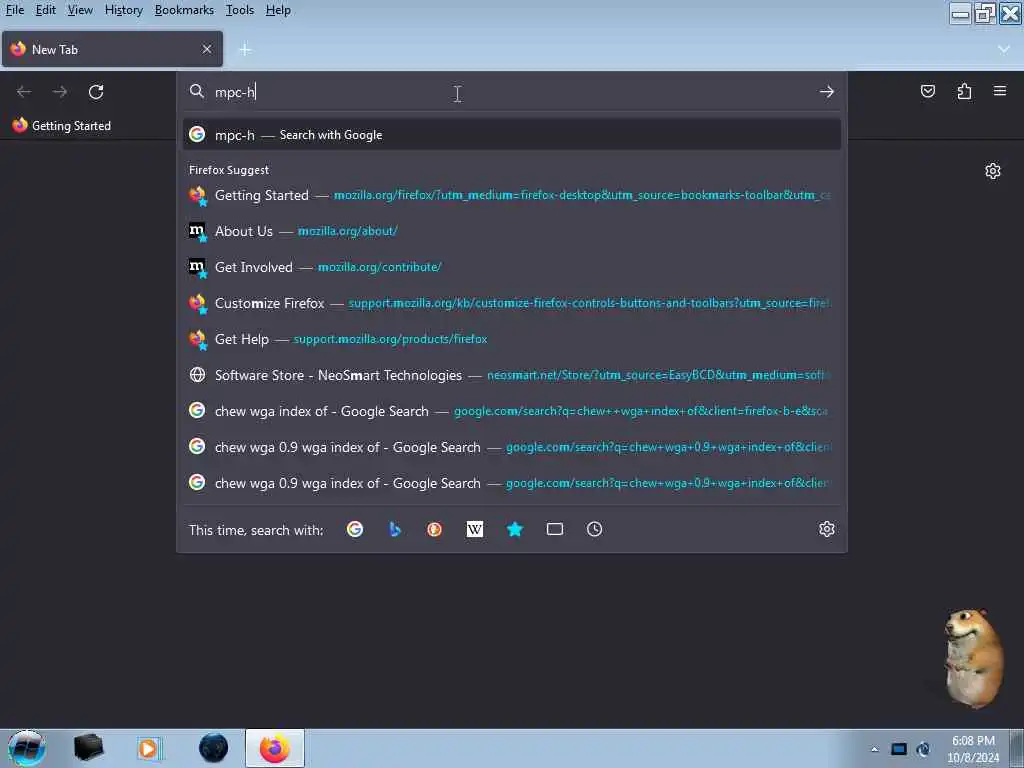Image resolution: width=1024 pixels, height=768 pixels.
Task: Search this time with Google icon
Action: tap(355, 530)
